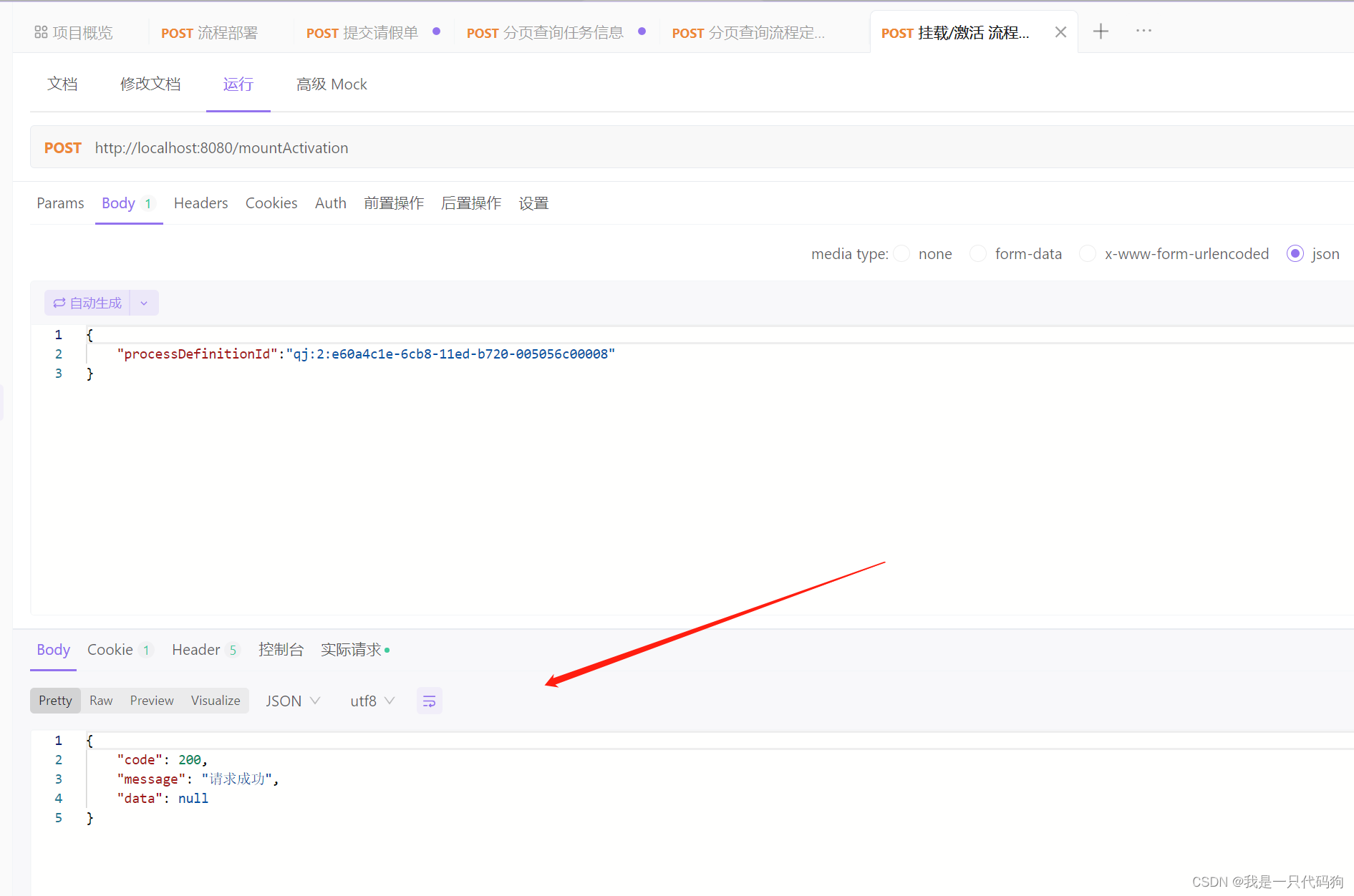This screenshot has width=1354, height=896.
Task: Close the 挂载/激活 流程 tab
Action: tap(1060, 31)
